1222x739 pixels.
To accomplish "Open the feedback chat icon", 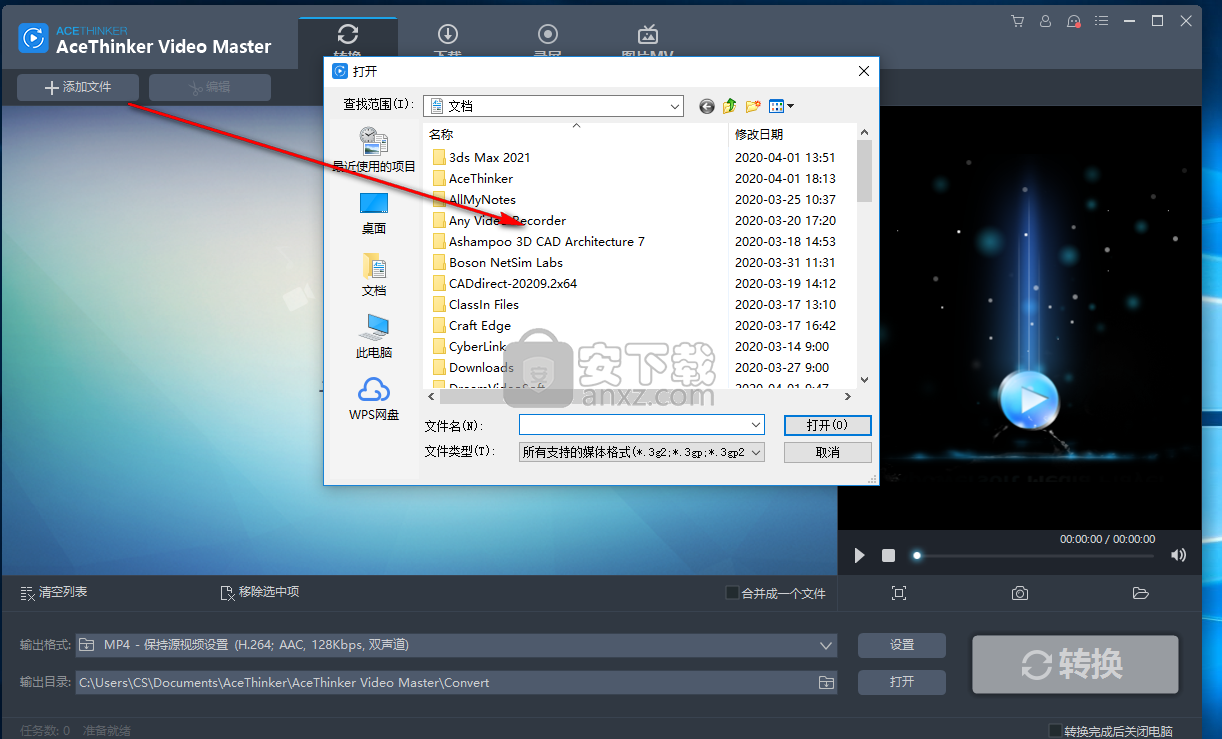I will 1074,20.
